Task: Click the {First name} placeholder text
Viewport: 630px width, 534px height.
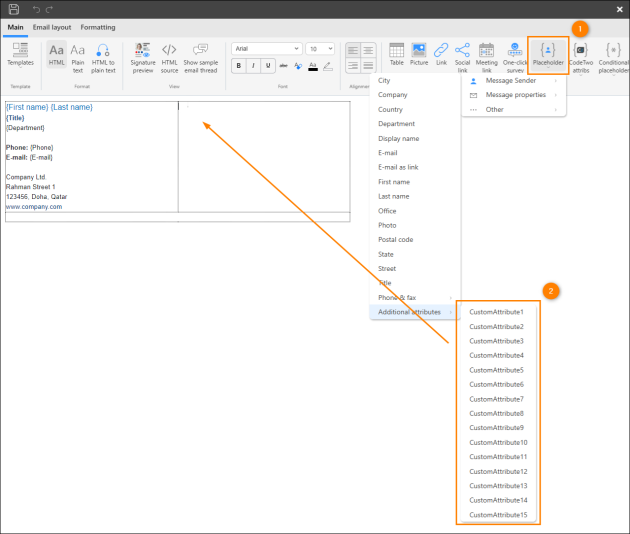Action: click(x=27, y=107)
